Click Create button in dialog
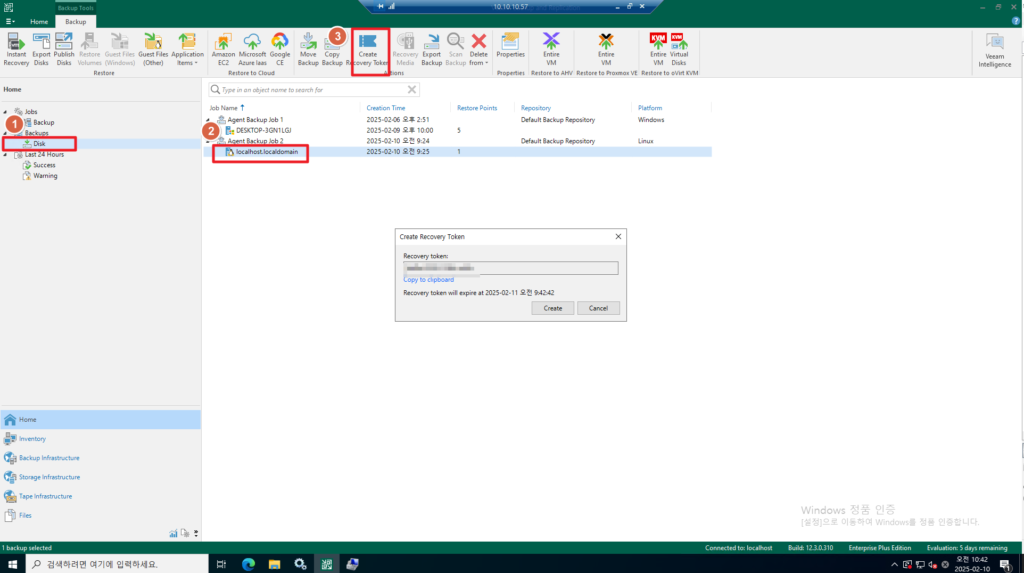Image resolution: width=1024 pixels, height=573 pixels. coord(552,308)
